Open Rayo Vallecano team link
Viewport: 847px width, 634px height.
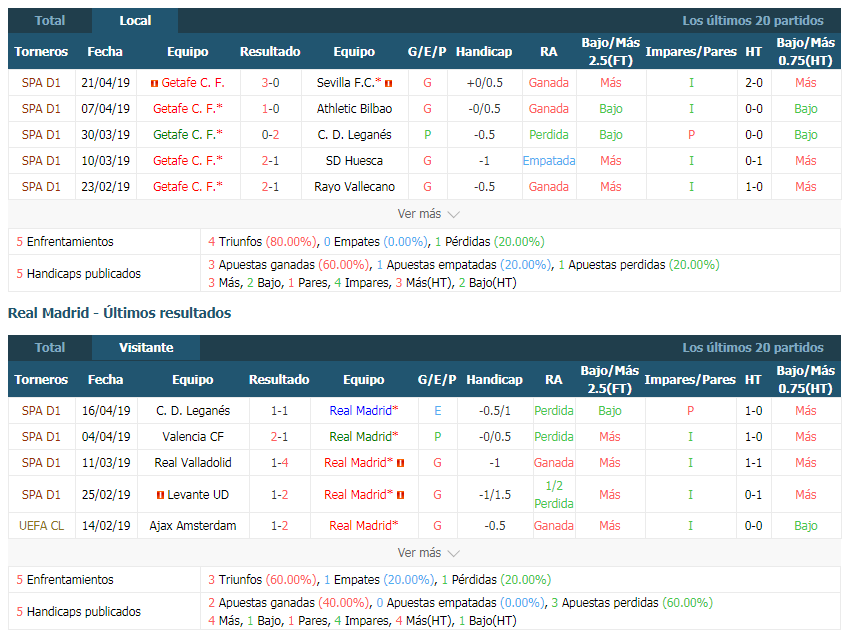click(x=354, y=186)
